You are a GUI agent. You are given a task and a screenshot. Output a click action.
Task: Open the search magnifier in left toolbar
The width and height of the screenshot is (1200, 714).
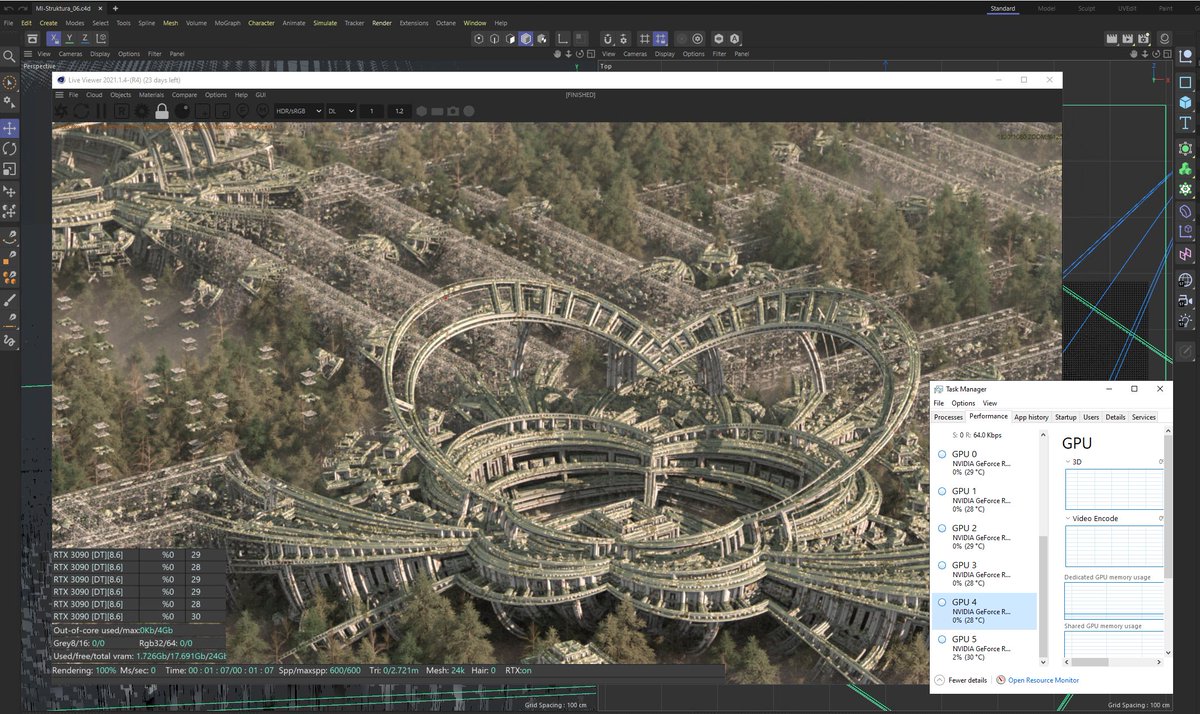tap(9, 57)
